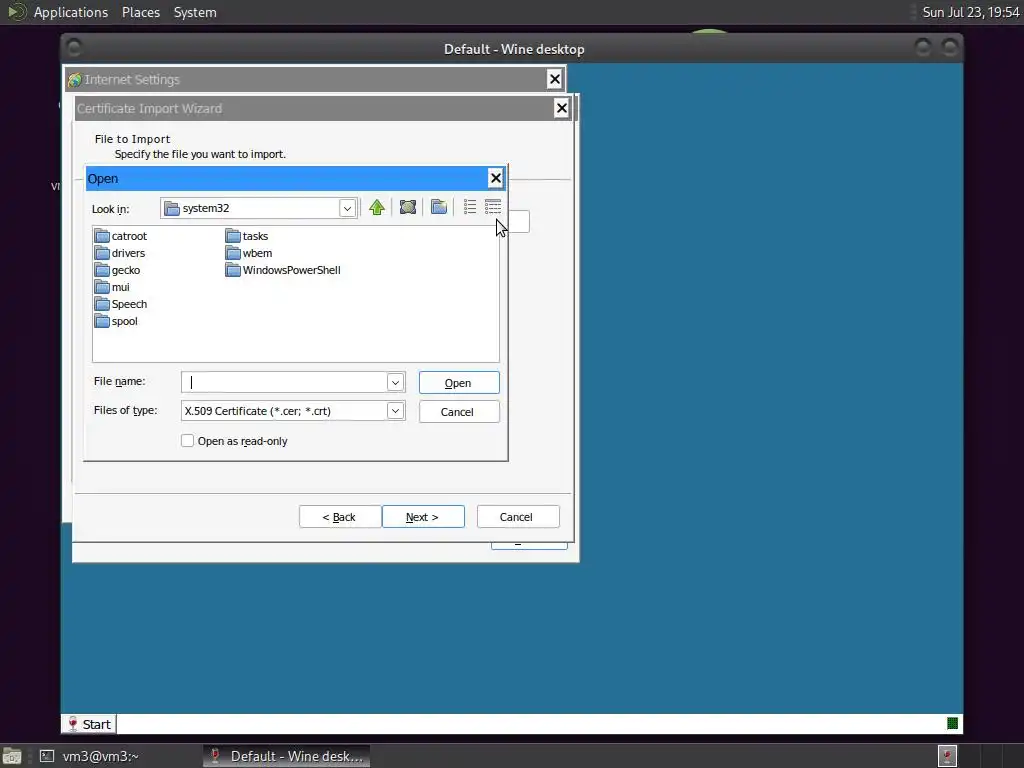Click the Internet Settings globe icon

tap(74, 80)
